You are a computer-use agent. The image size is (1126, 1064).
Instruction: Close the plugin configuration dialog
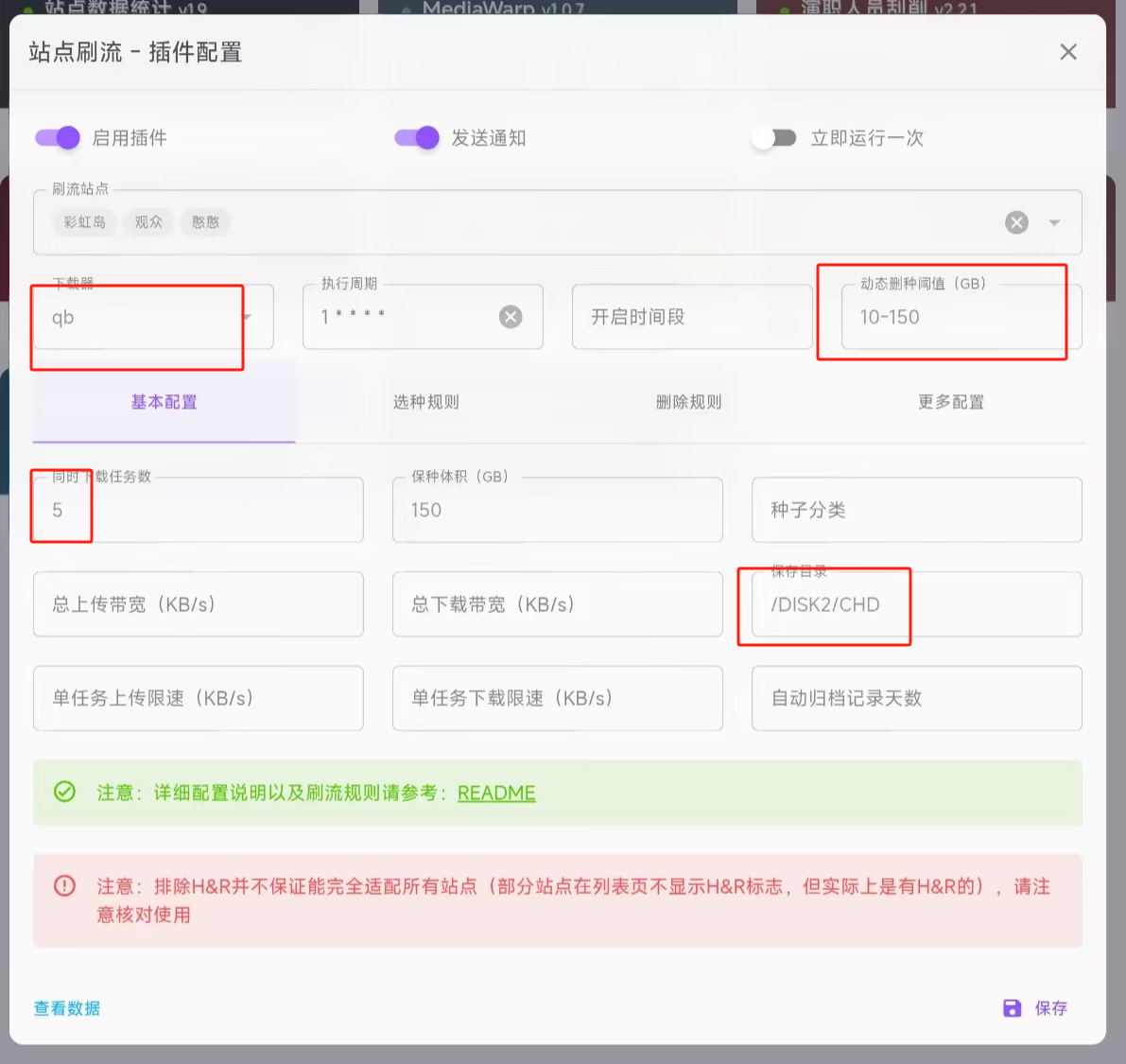[x=1068, y=52]
